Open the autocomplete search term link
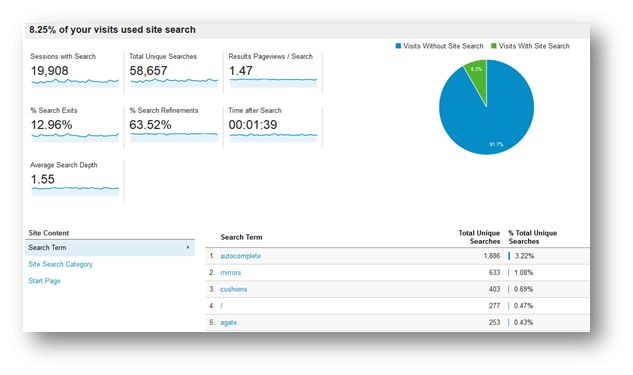 241,256
